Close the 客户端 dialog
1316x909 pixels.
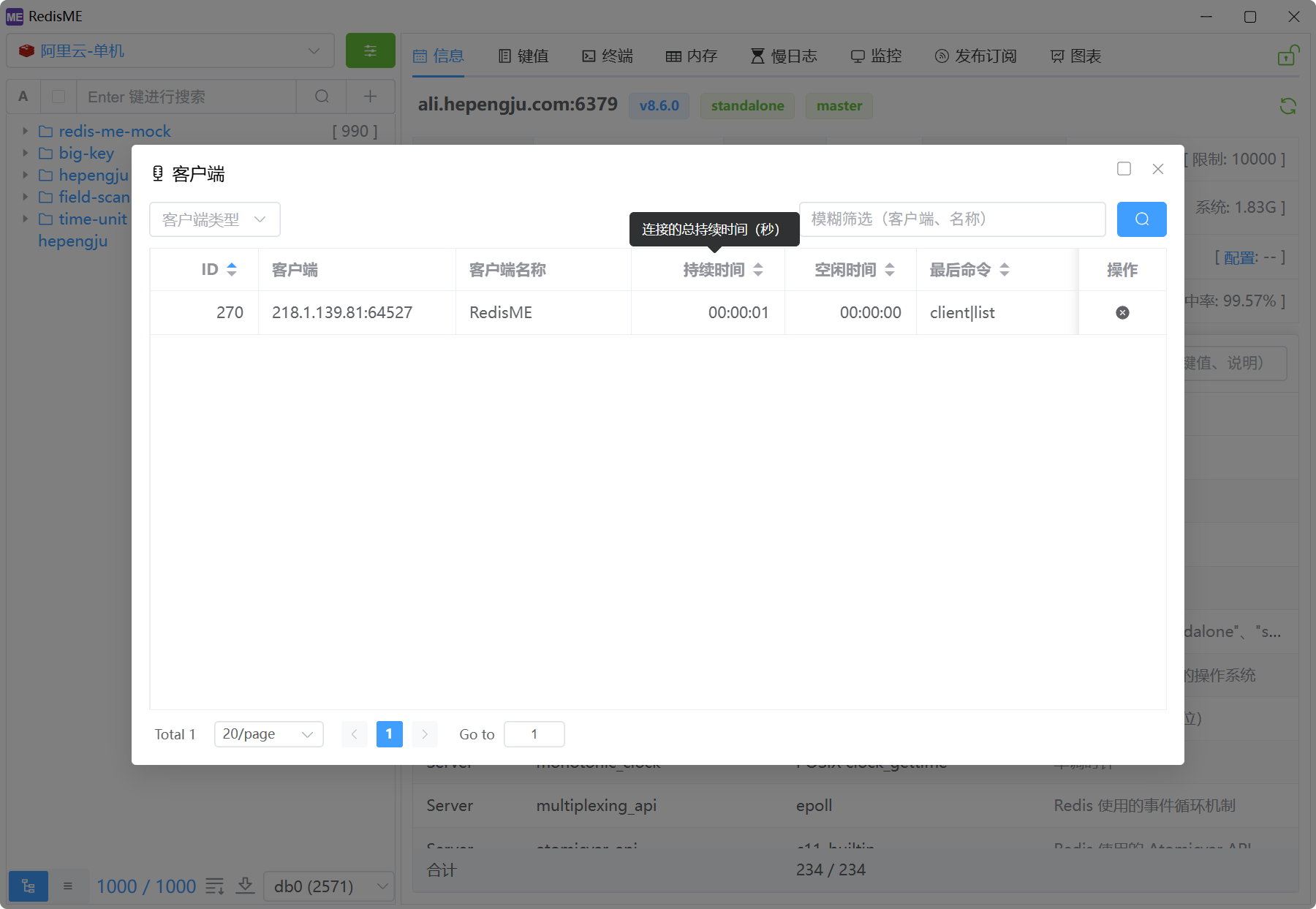(x=1157, y=169)
